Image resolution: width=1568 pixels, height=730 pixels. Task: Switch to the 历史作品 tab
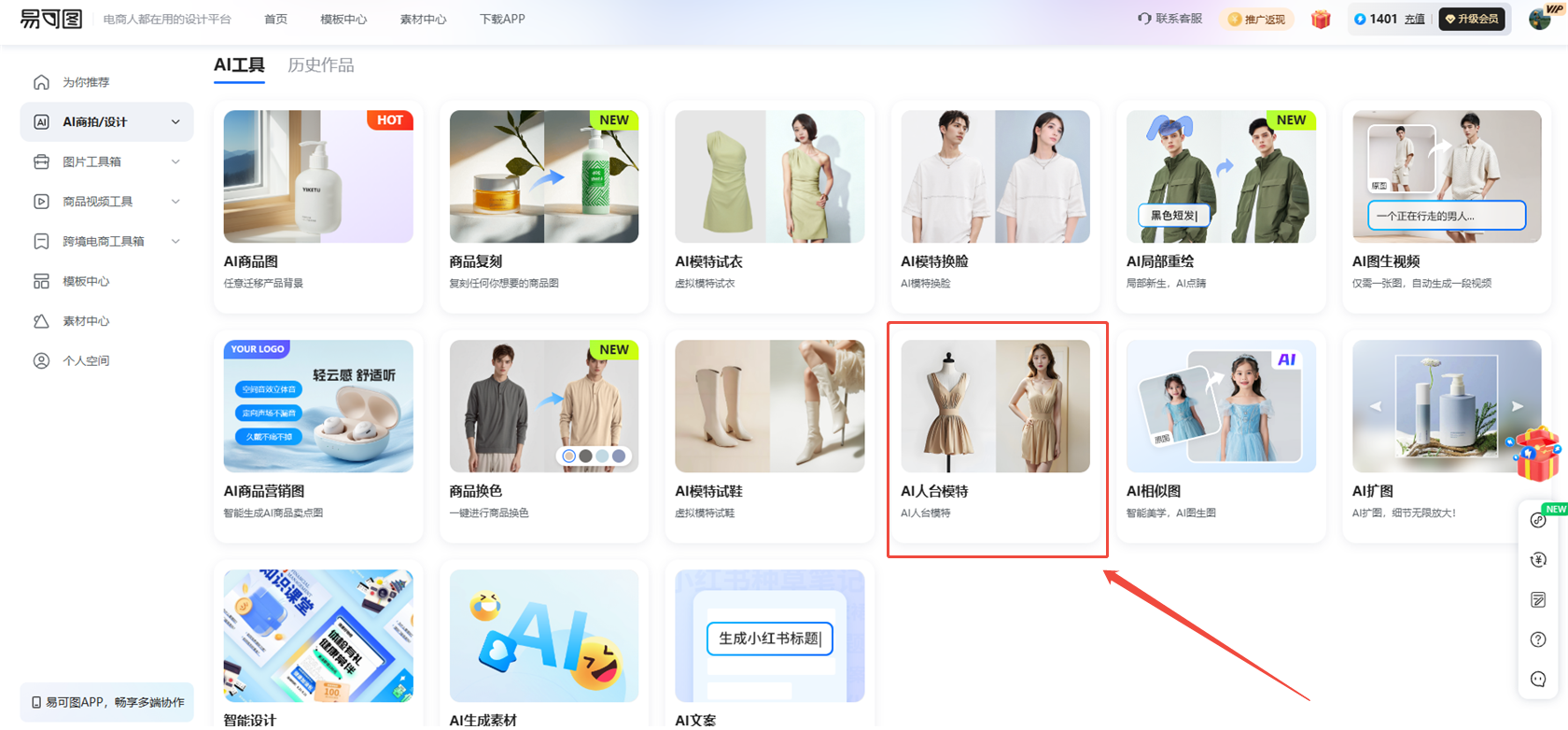click(x=321, y=65)
